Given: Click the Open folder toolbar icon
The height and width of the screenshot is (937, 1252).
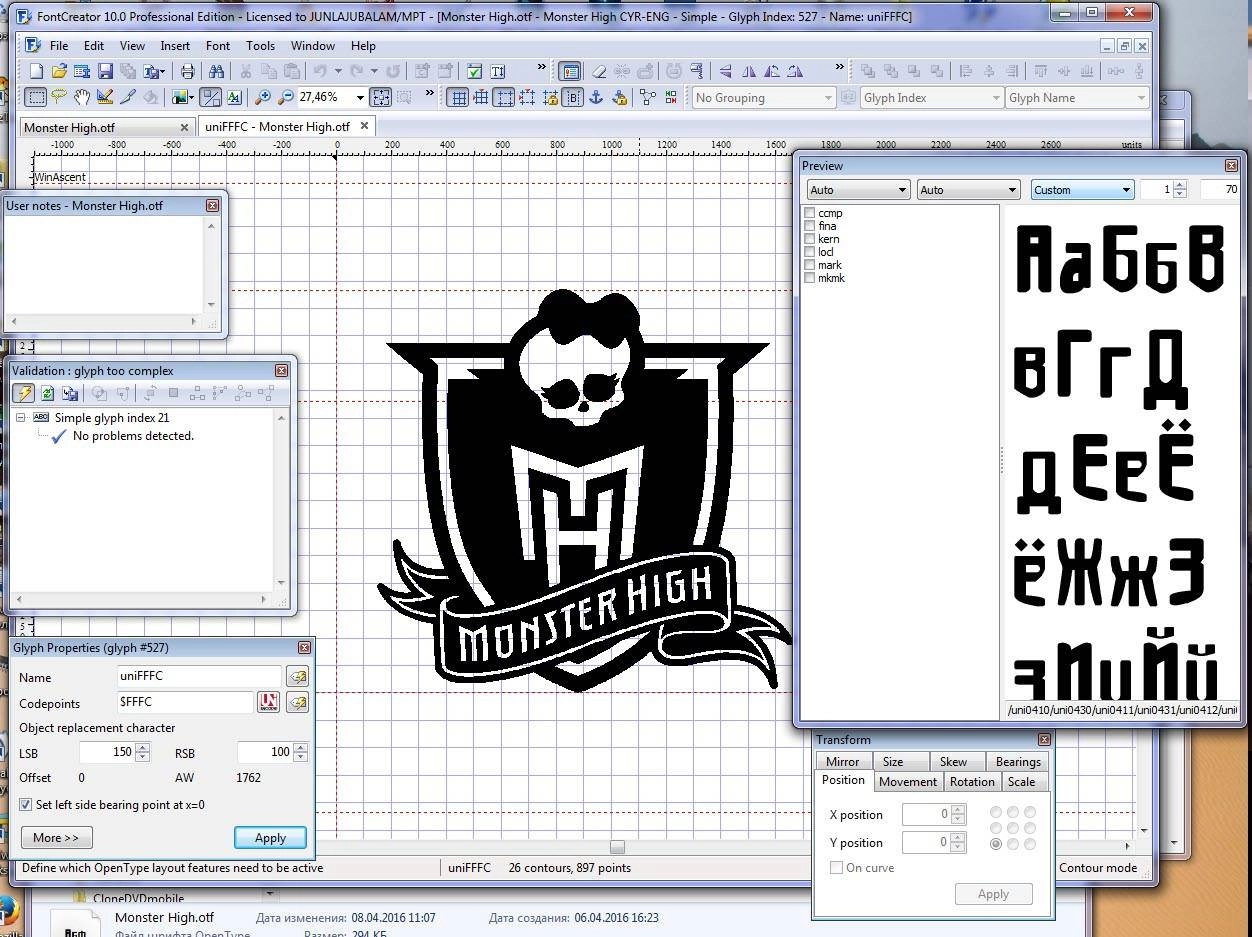Looking at the screenshot, I should coord(59,71).
